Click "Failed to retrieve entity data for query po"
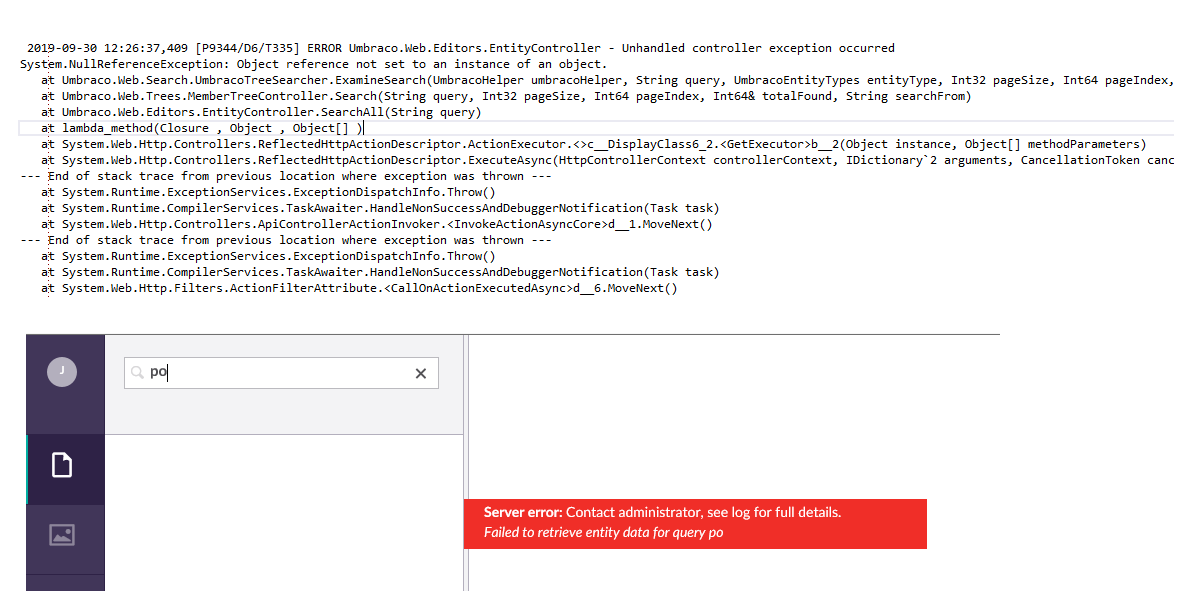1188x609 pixels. tap(603, 532)
